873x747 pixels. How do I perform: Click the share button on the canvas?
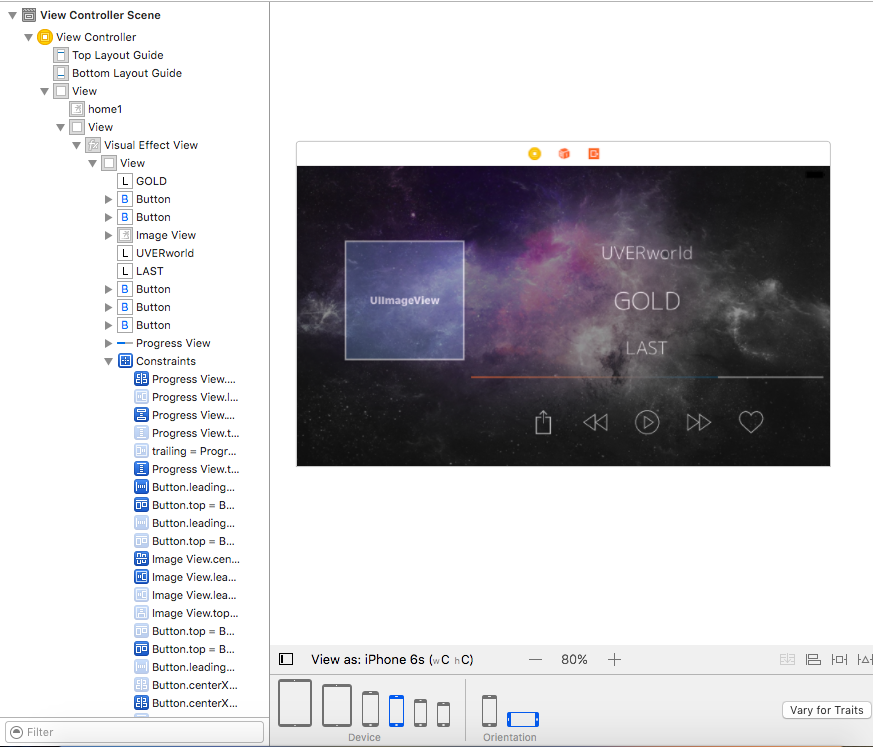(x=543, y=422)
